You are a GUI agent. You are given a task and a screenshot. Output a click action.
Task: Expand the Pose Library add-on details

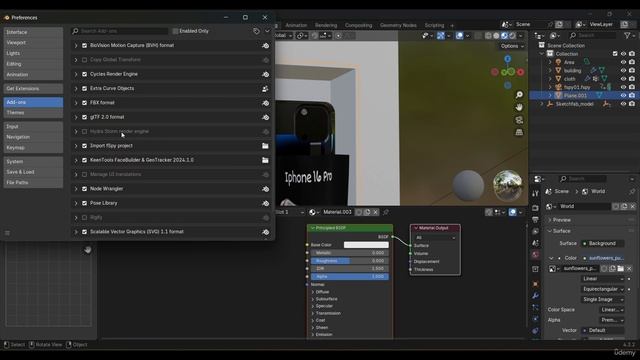click(76, 203)
